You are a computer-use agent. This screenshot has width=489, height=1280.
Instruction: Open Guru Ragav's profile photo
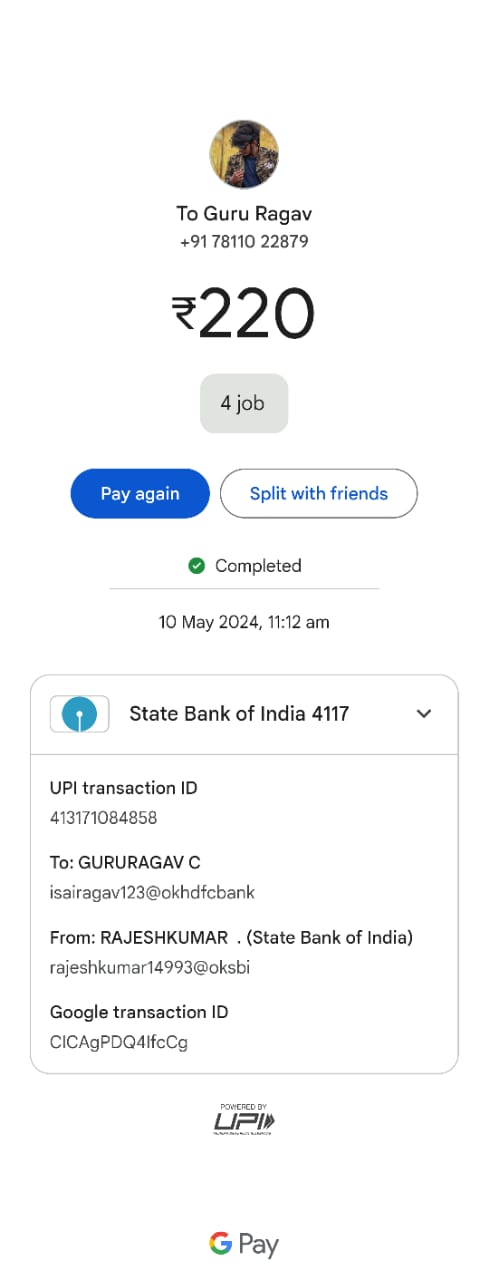[x=244, y=155]
